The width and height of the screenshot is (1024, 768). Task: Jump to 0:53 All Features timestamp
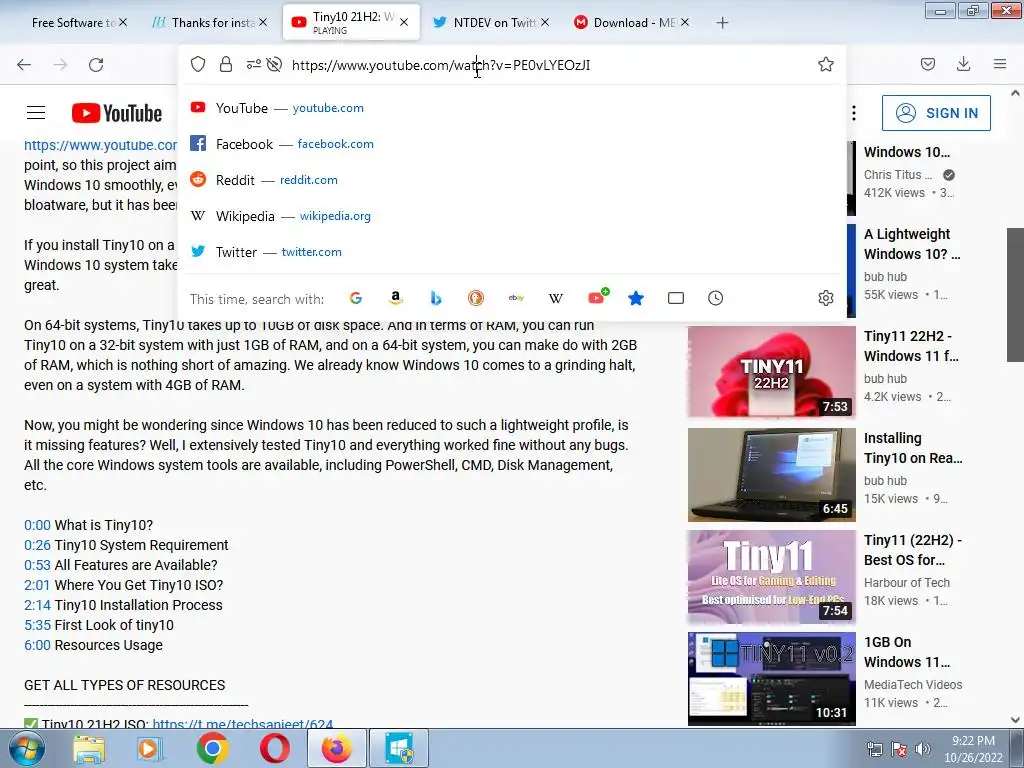pyautogui.click(x=37, y=565)
